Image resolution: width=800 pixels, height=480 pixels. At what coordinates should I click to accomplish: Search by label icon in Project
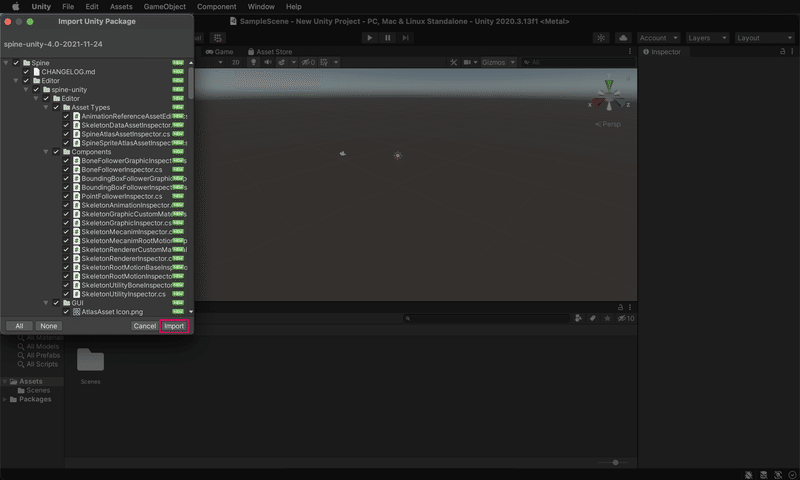[592, 318]
